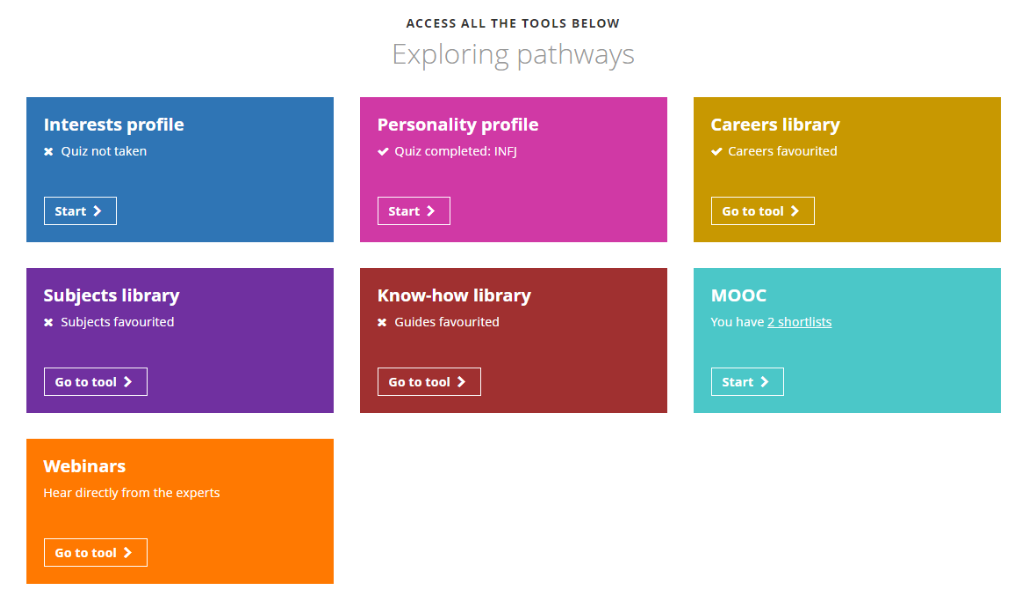Screen dimensions: 1015x591
Task: Start the MOOC tool
Action: 747,382
